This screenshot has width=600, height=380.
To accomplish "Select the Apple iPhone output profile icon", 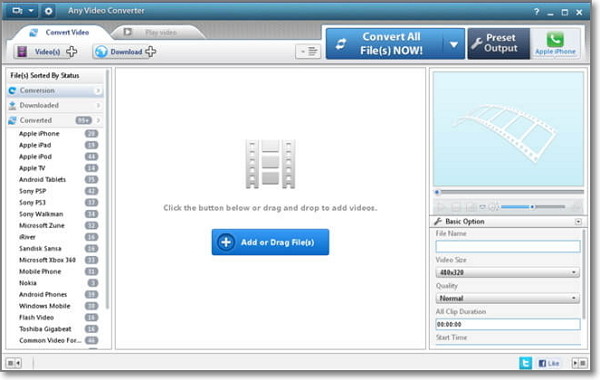I will coord(555,44).
